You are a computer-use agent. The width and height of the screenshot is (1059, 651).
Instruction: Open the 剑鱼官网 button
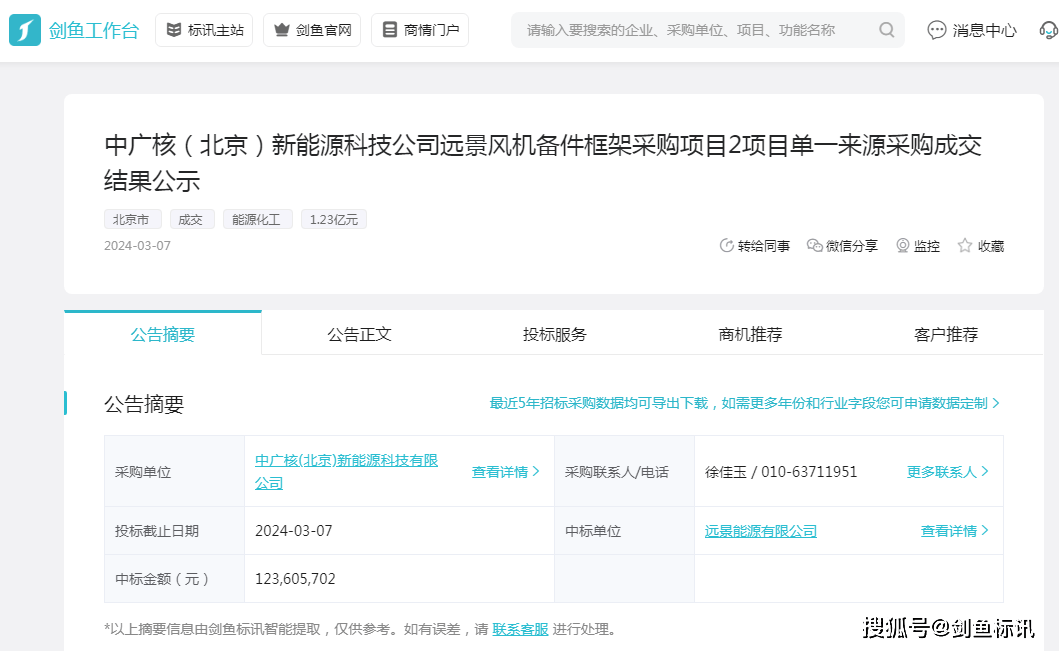(312, 30)
